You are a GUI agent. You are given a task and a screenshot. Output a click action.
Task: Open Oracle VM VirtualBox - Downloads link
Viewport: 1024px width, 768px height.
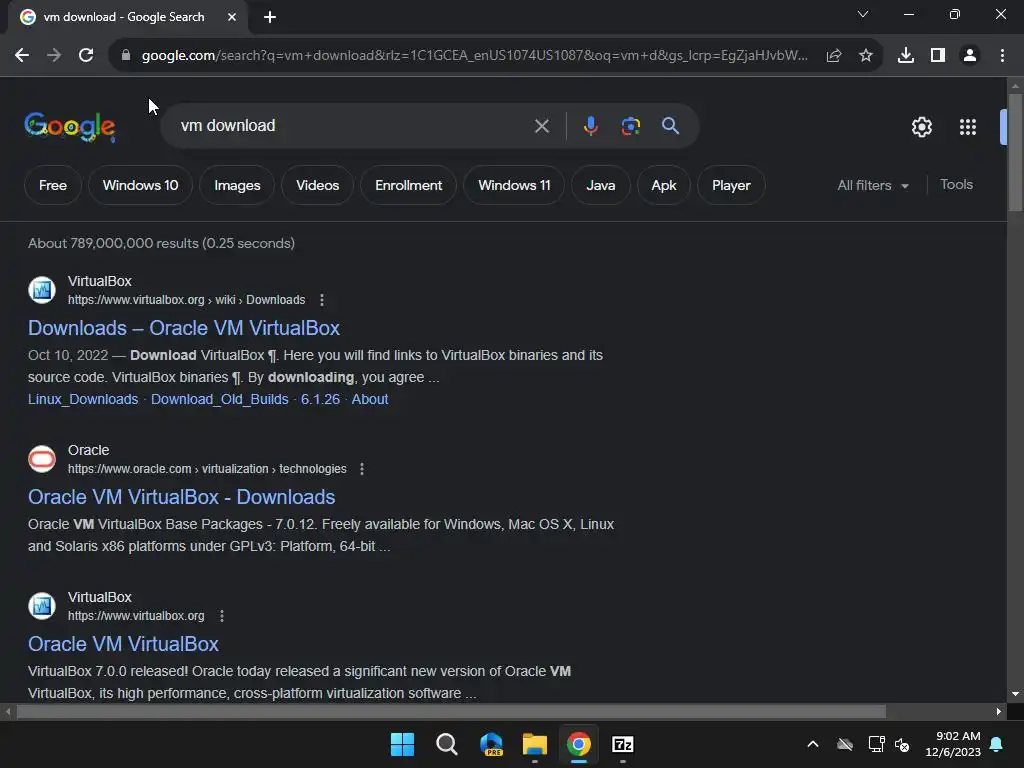coord(182,497)
